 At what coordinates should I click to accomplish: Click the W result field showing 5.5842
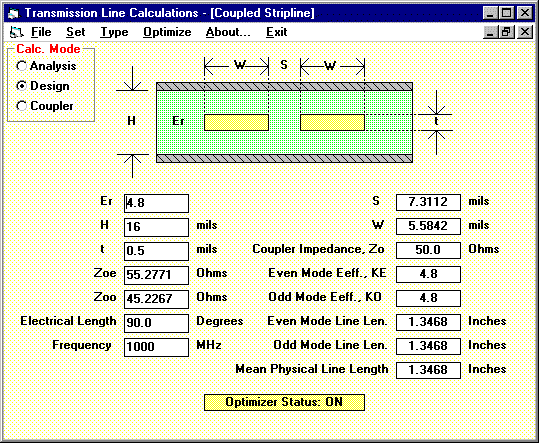tap(428, 226)
